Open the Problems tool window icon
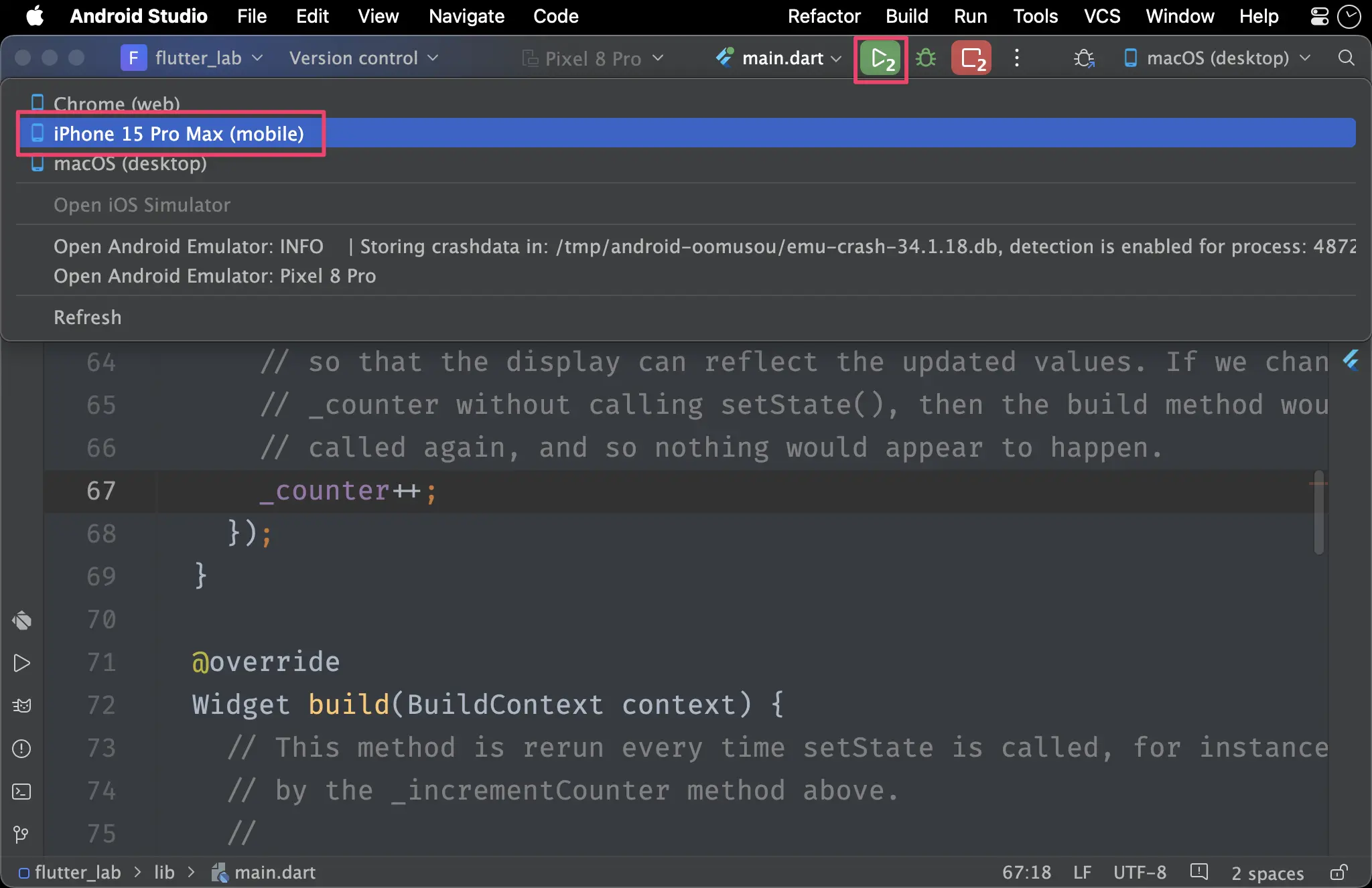This screenshot has height=888, width=1372. tap(21, 749)
